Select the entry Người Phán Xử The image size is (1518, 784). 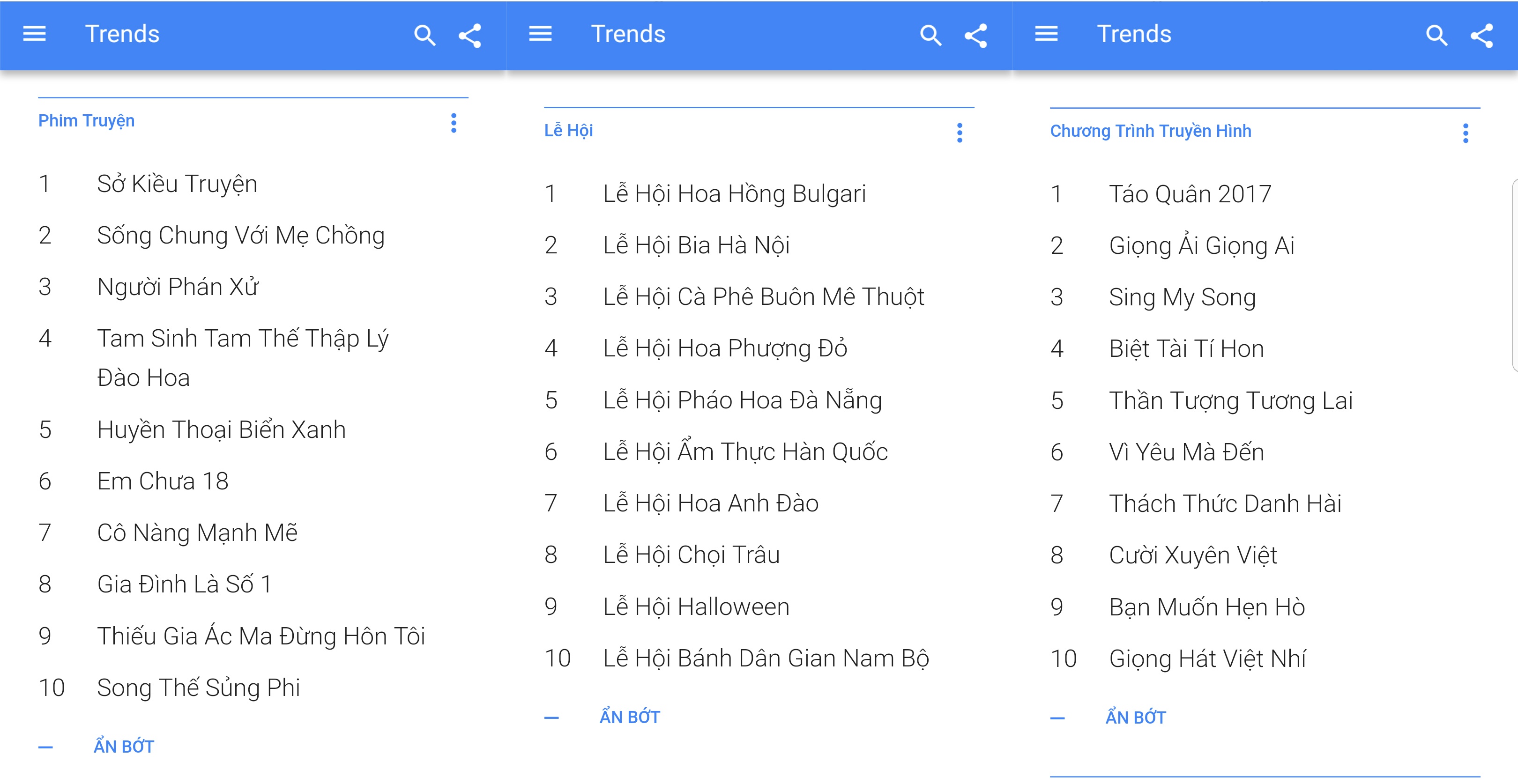(178, 286)
